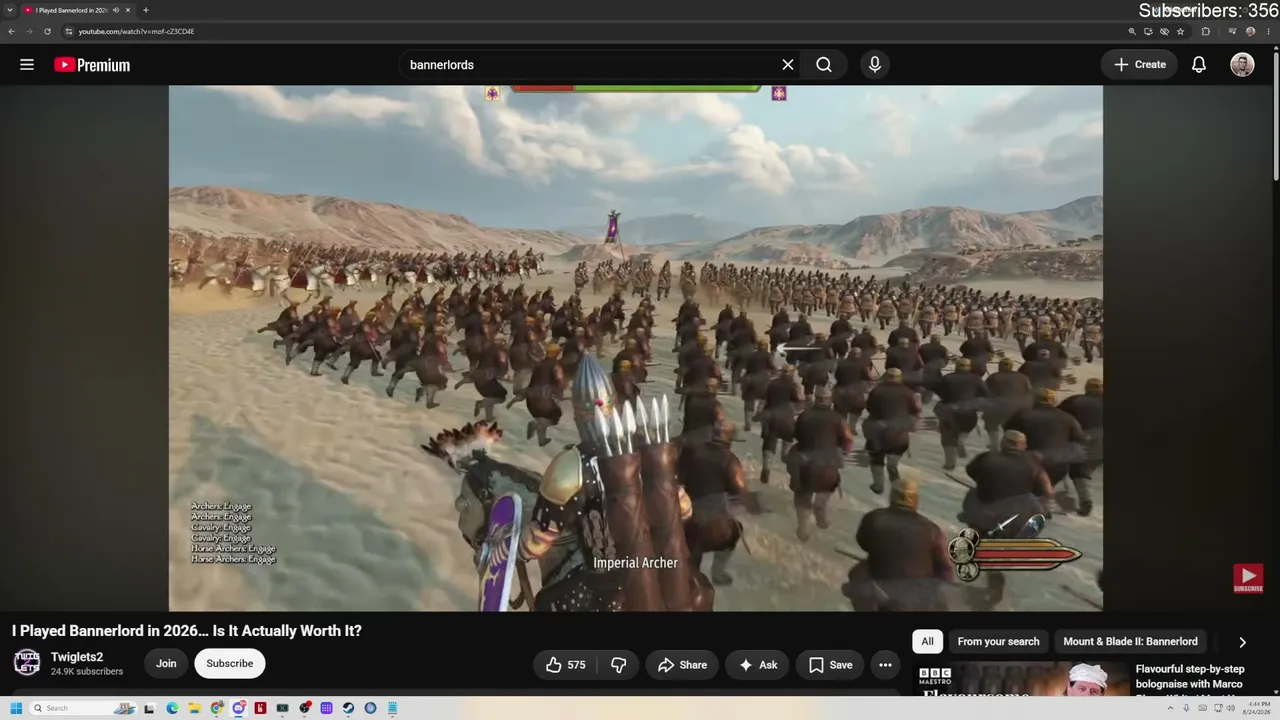Open the browser tab search dropdown
The width and height of the screenshot is (1280, 720).
9,10
